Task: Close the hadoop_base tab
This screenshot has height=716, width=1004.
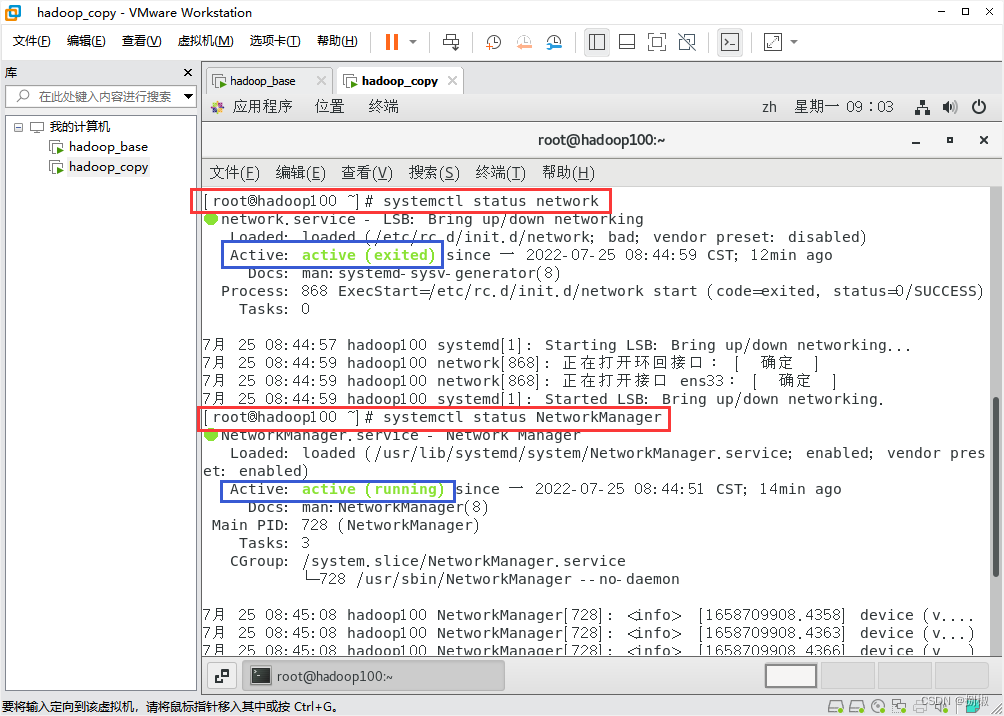Action: [x=321, y=81]
